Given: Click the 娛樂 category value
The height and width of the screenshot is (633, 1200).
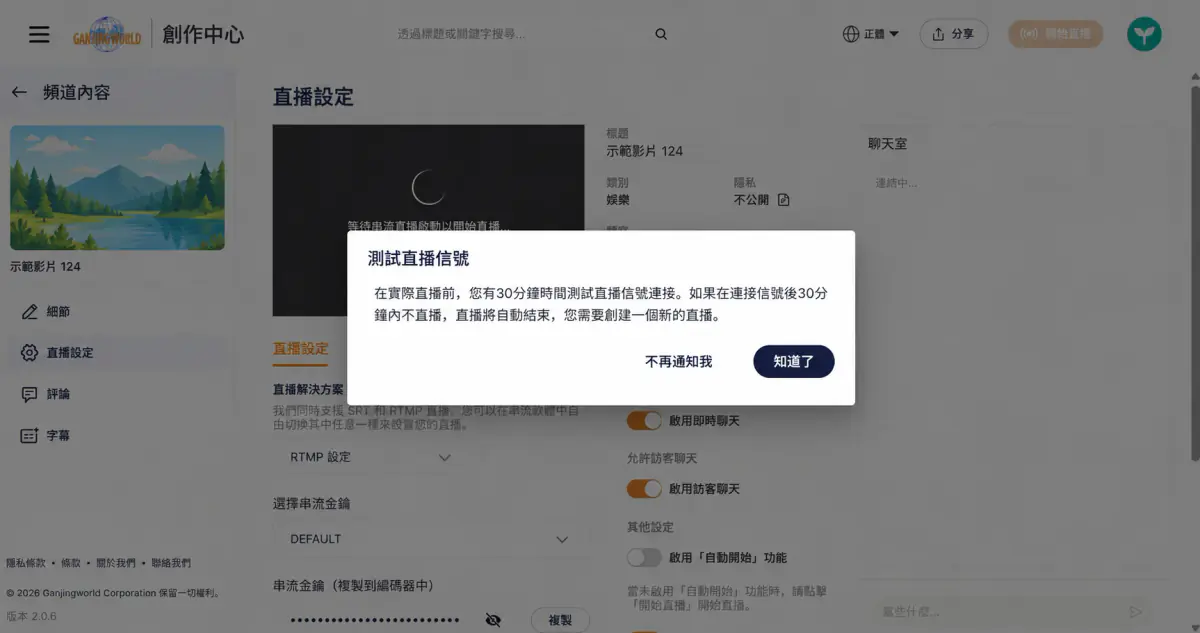Looking at the screenshot, I should coord(618,200).
